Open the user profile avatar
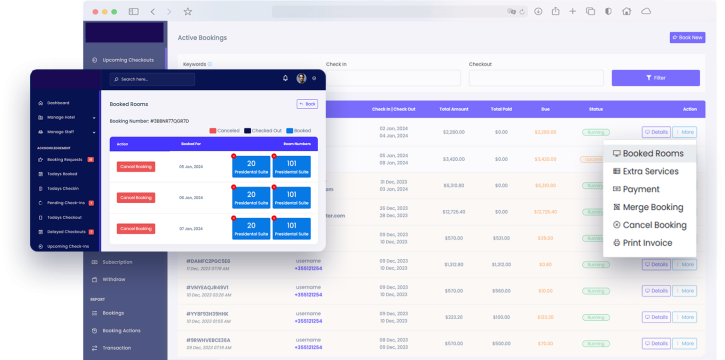725x360 pixels. click(301, 79)
